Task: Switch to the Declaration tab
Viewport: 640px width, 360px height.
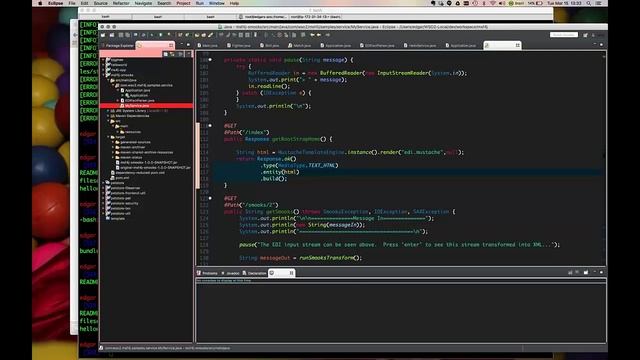Action: coord(255,273)
